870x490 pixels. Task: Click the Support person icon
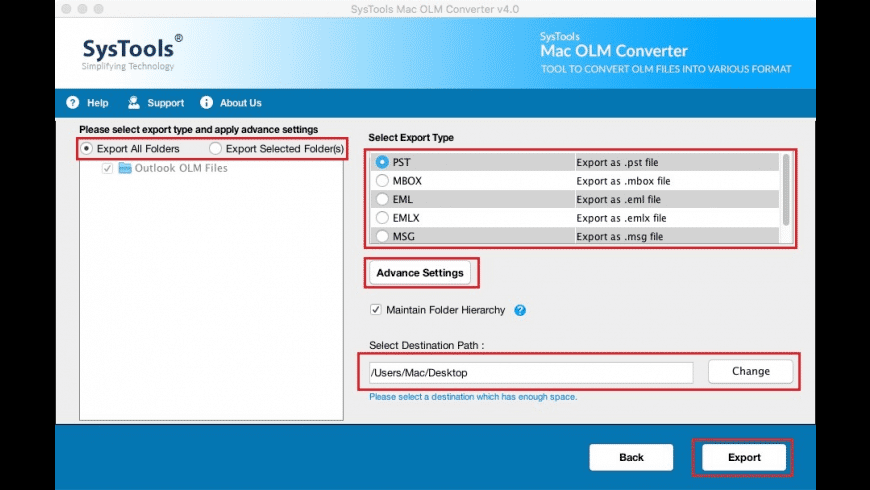[134, 103]
